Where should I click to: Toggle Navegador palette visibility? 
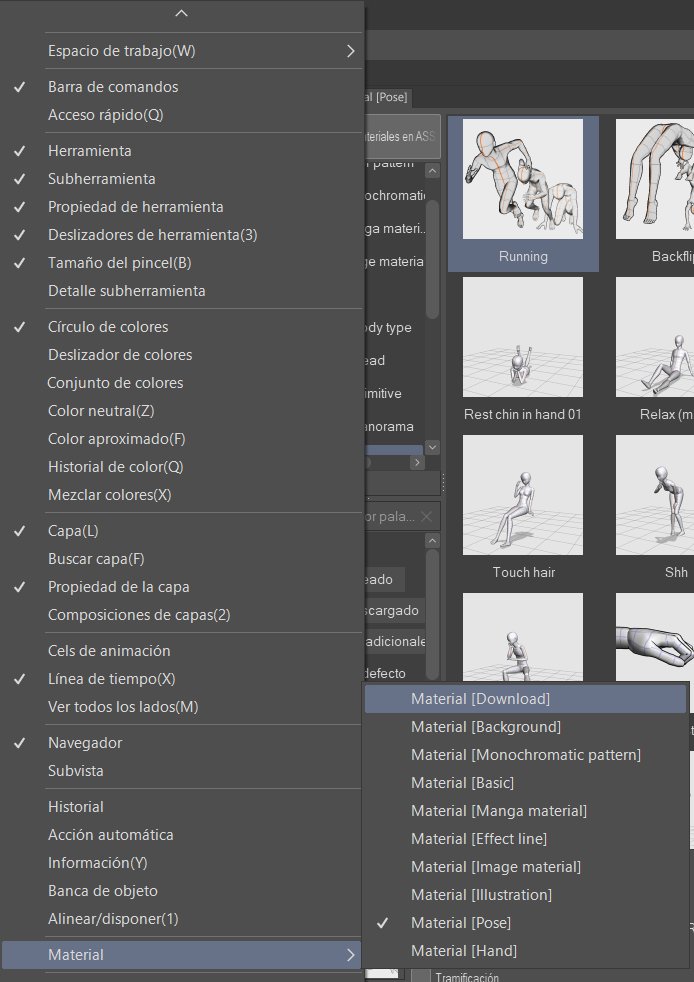click(x=182, y=743)
